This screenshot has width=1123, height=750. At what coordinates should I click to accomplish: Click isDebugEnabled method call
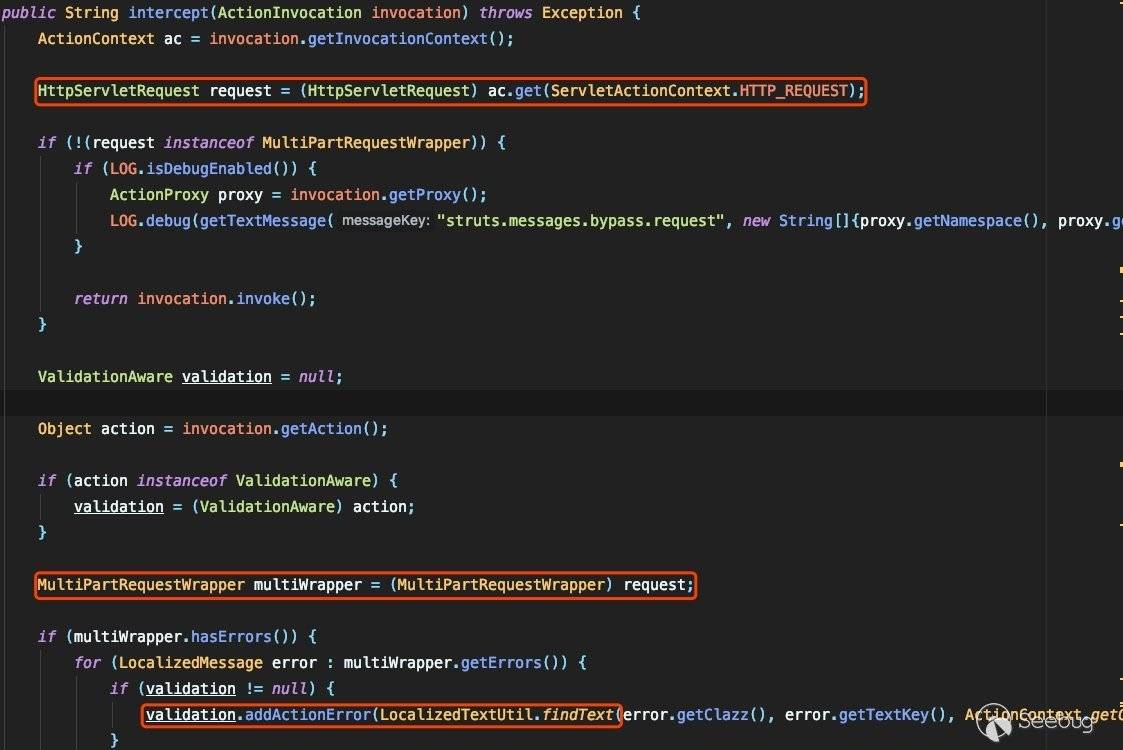[209, 168]
